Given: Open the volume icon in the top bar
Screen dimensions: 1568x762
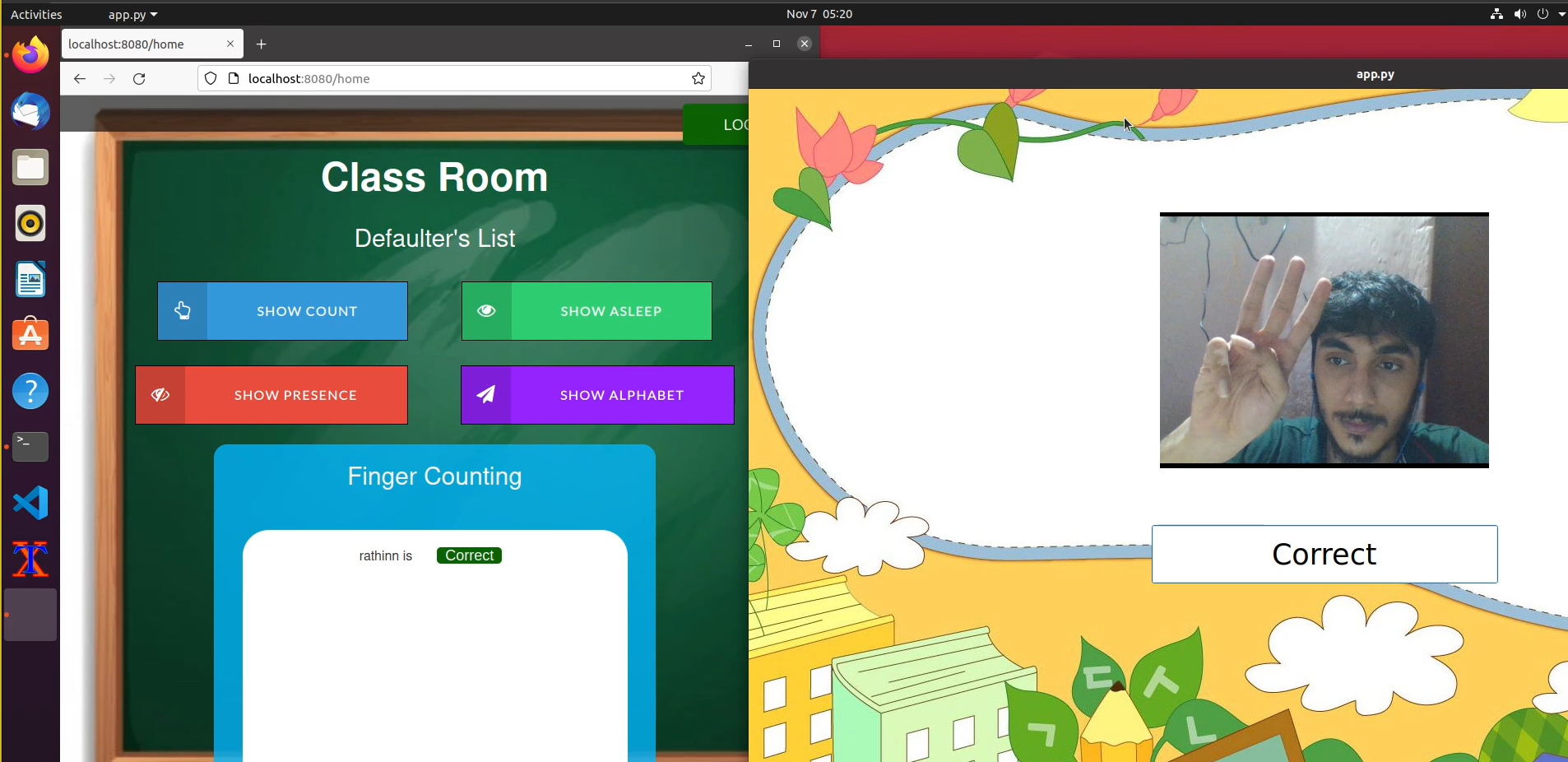Looking at the screenshot, I should point(1519,14).
